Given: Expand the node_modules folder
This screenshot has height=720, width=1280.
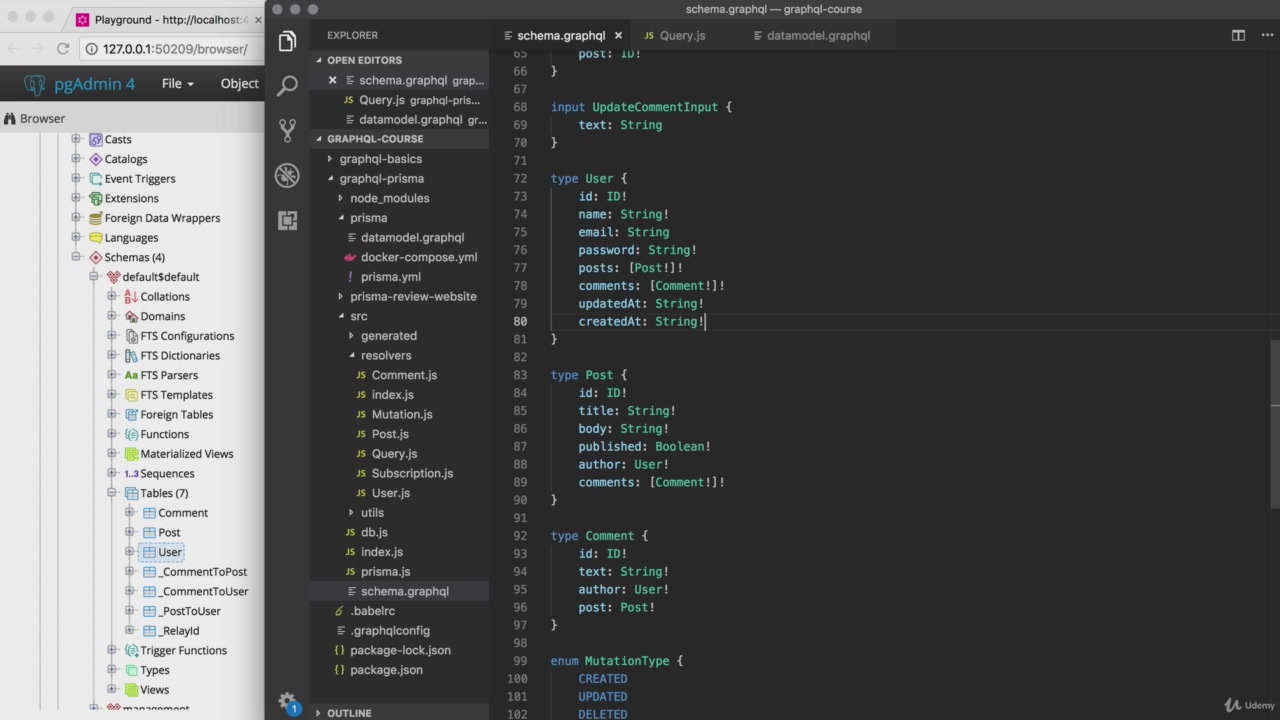Looking at the screenshot, I should [340, 198].
